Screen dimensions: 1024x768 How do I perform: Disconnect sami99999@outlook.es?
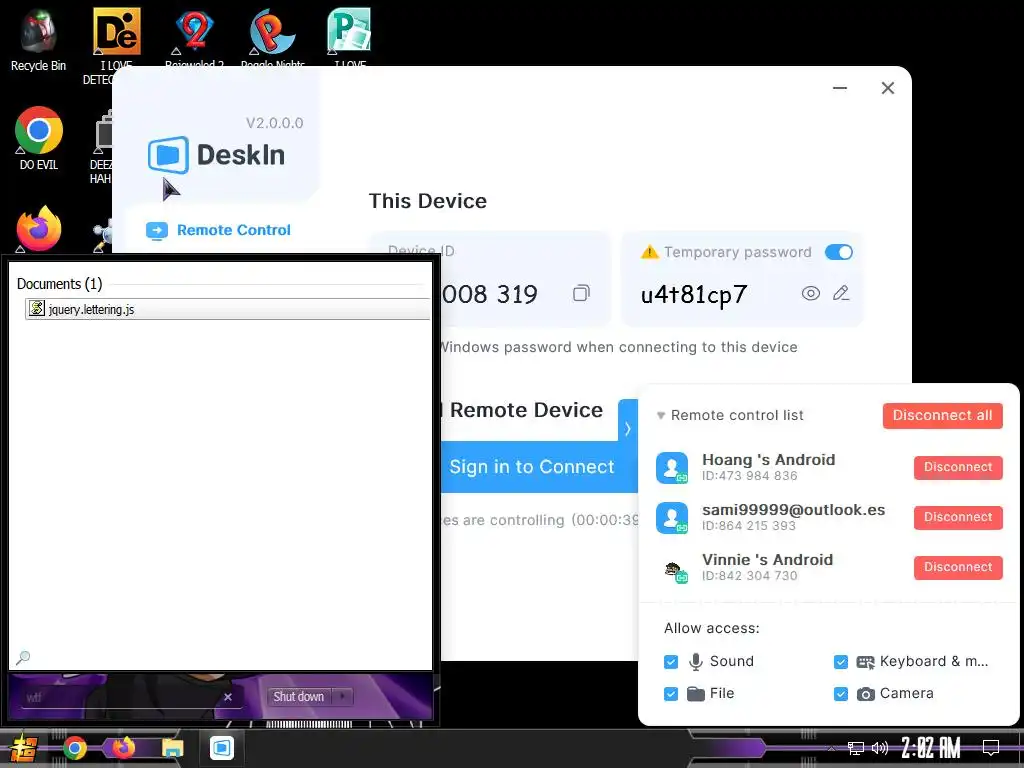[x=958, y=517]
